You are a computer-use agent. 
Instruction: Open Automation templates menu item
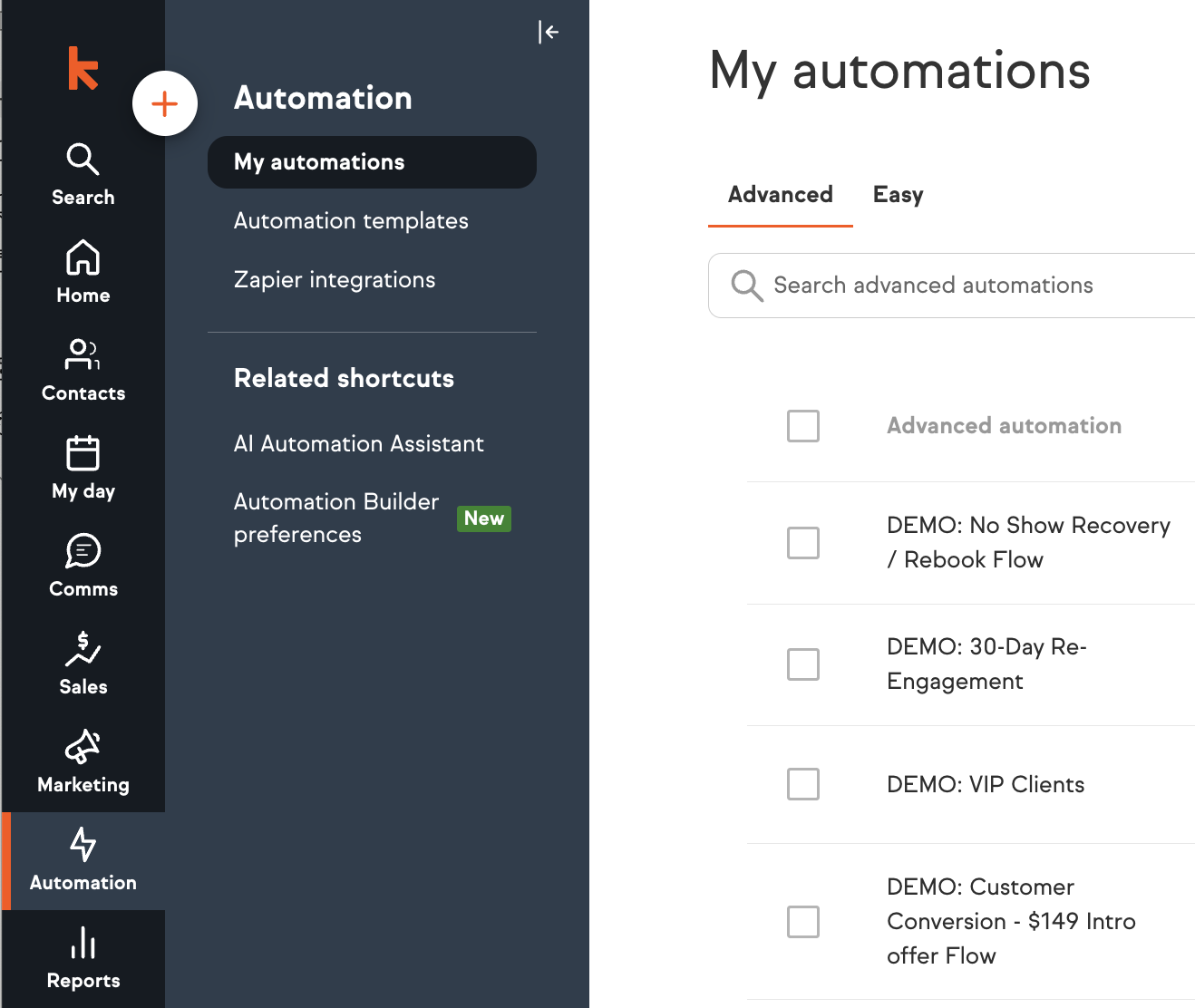click(x=351, y=221)
